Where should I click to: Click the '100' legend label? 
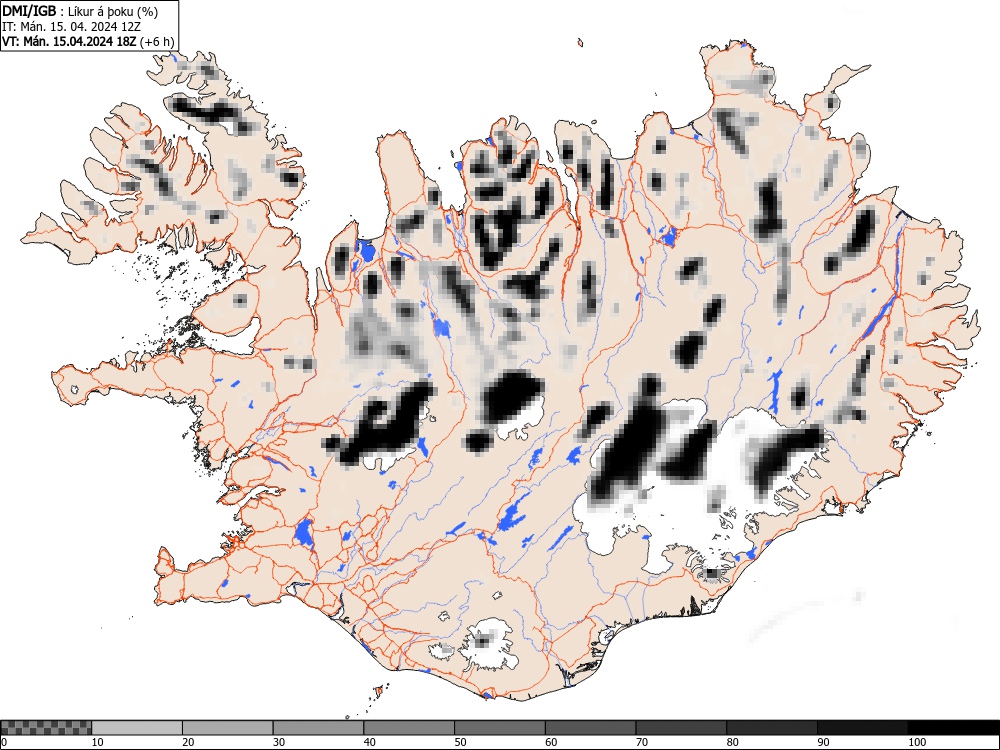916,742
